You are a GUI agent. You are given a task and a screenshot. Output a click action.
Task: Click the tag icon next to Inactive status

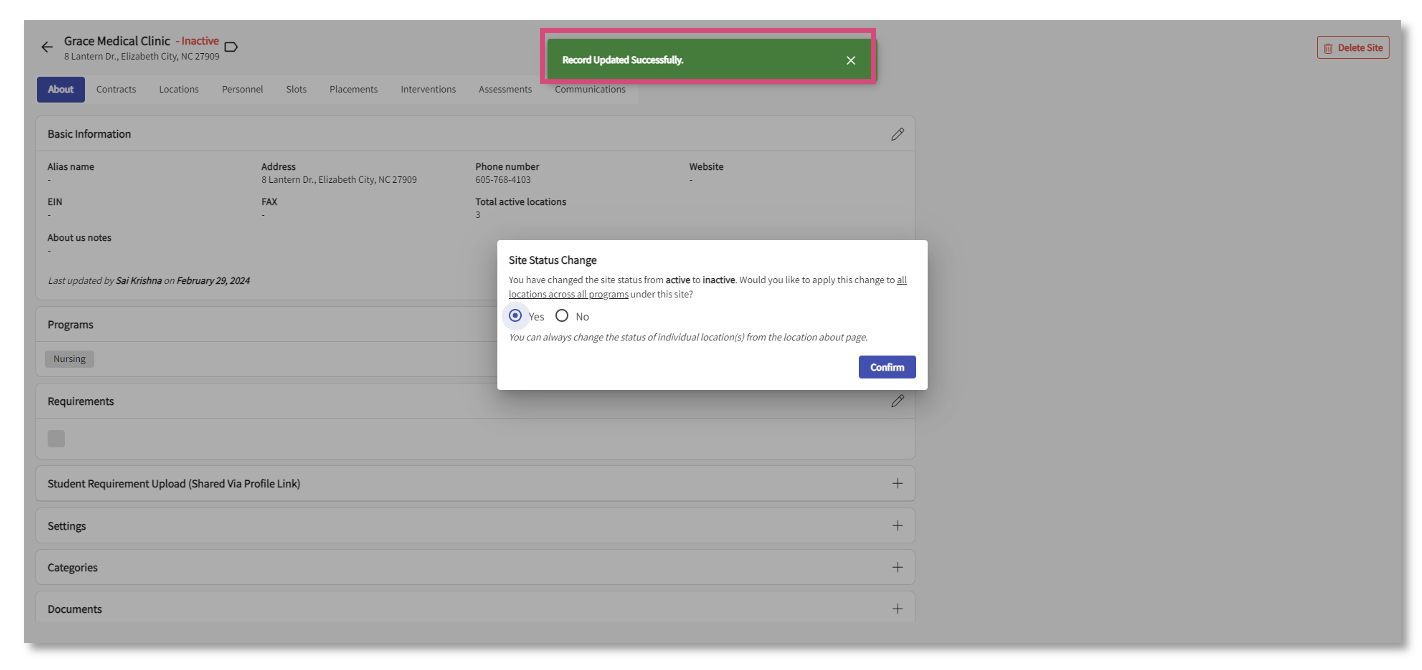[231, 47]
